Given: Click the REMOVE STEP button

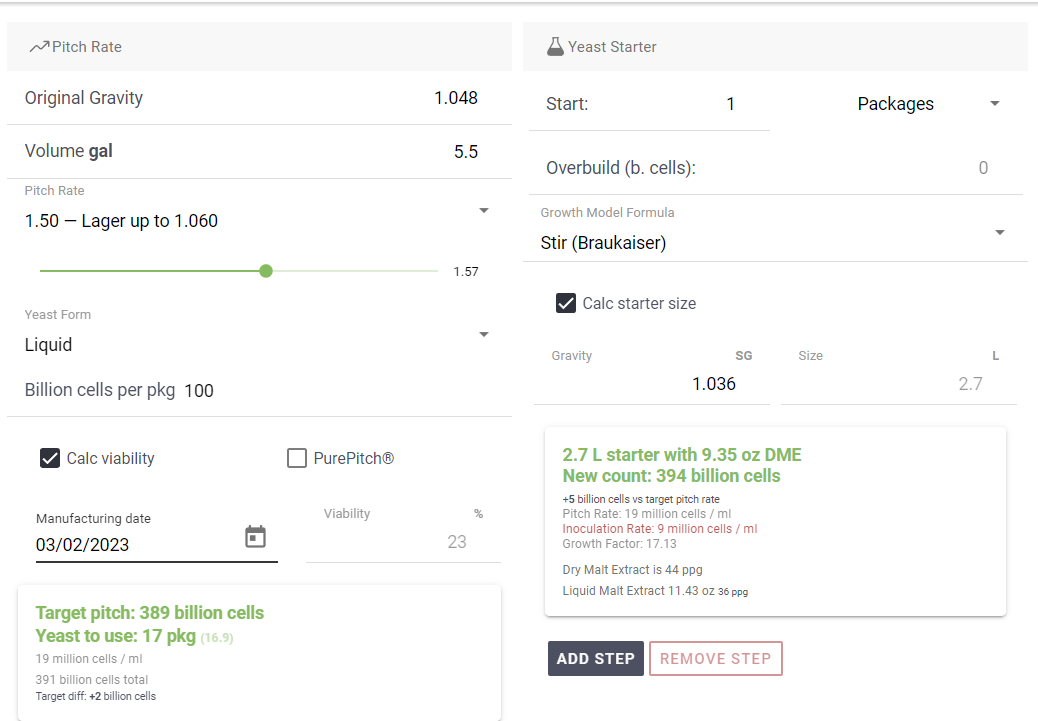Looking at the screenshot, I should click(716, 659).
